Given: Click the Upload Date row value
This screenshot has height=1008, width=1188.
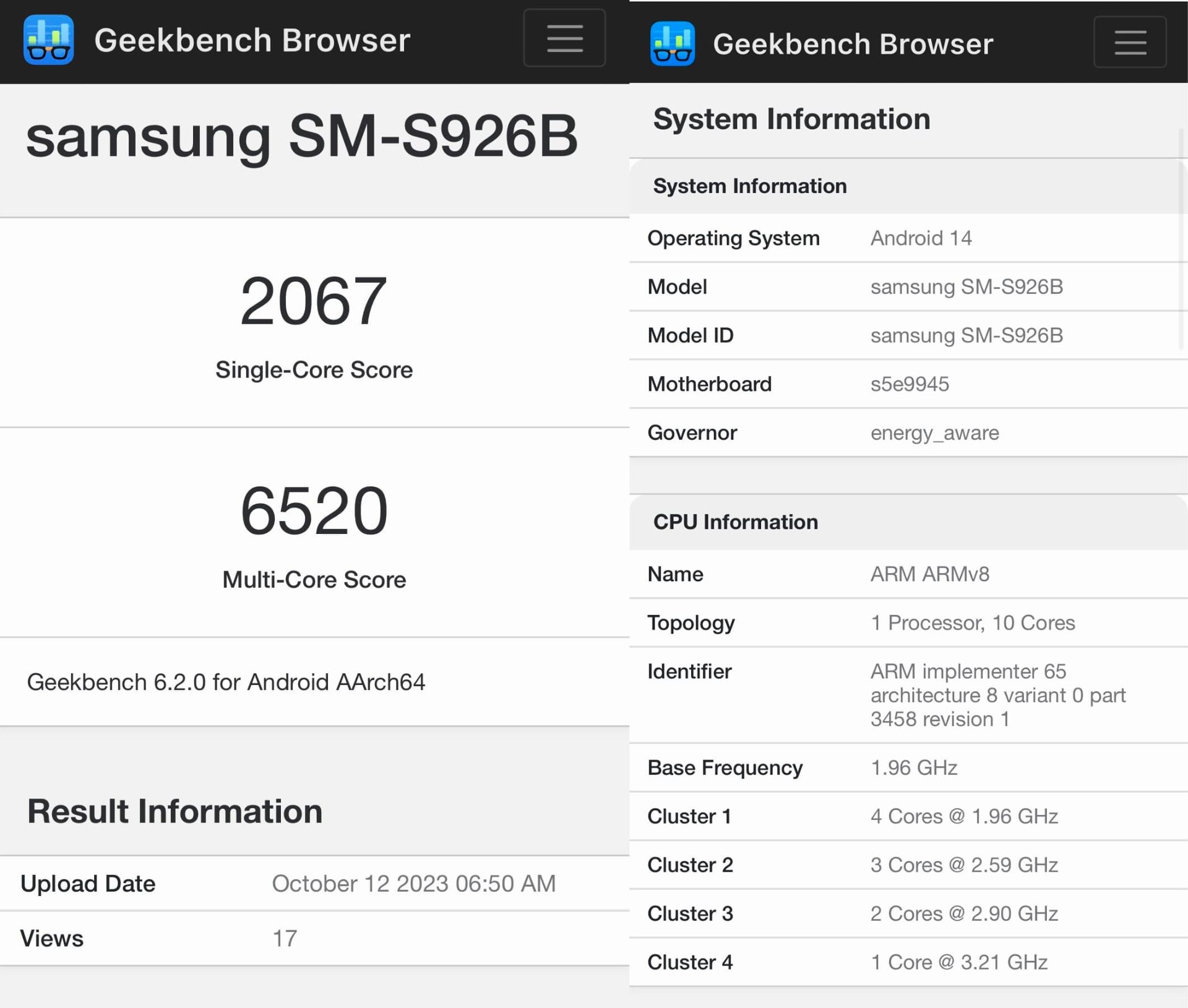Looking at the screenshot, I should 413,884.
